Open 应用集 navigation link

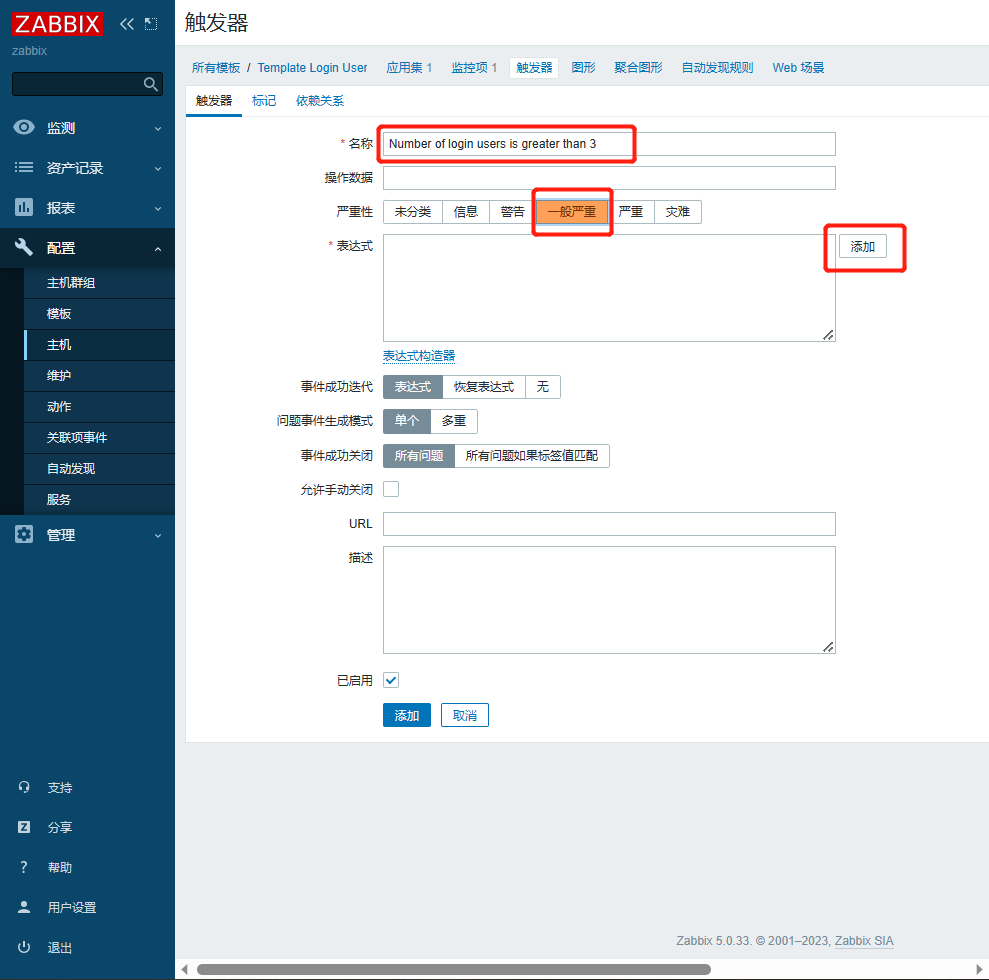pyautogui.click(x=404, y=67)
